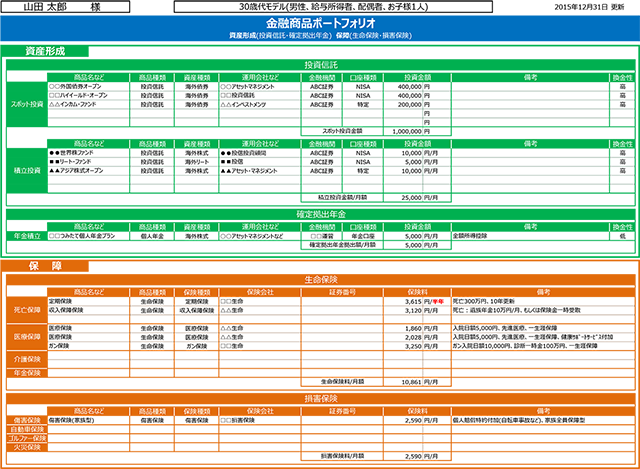Click the "10,861" life insurance monthly total
Screen dimensions: 640x469
(x=411, y=382)
